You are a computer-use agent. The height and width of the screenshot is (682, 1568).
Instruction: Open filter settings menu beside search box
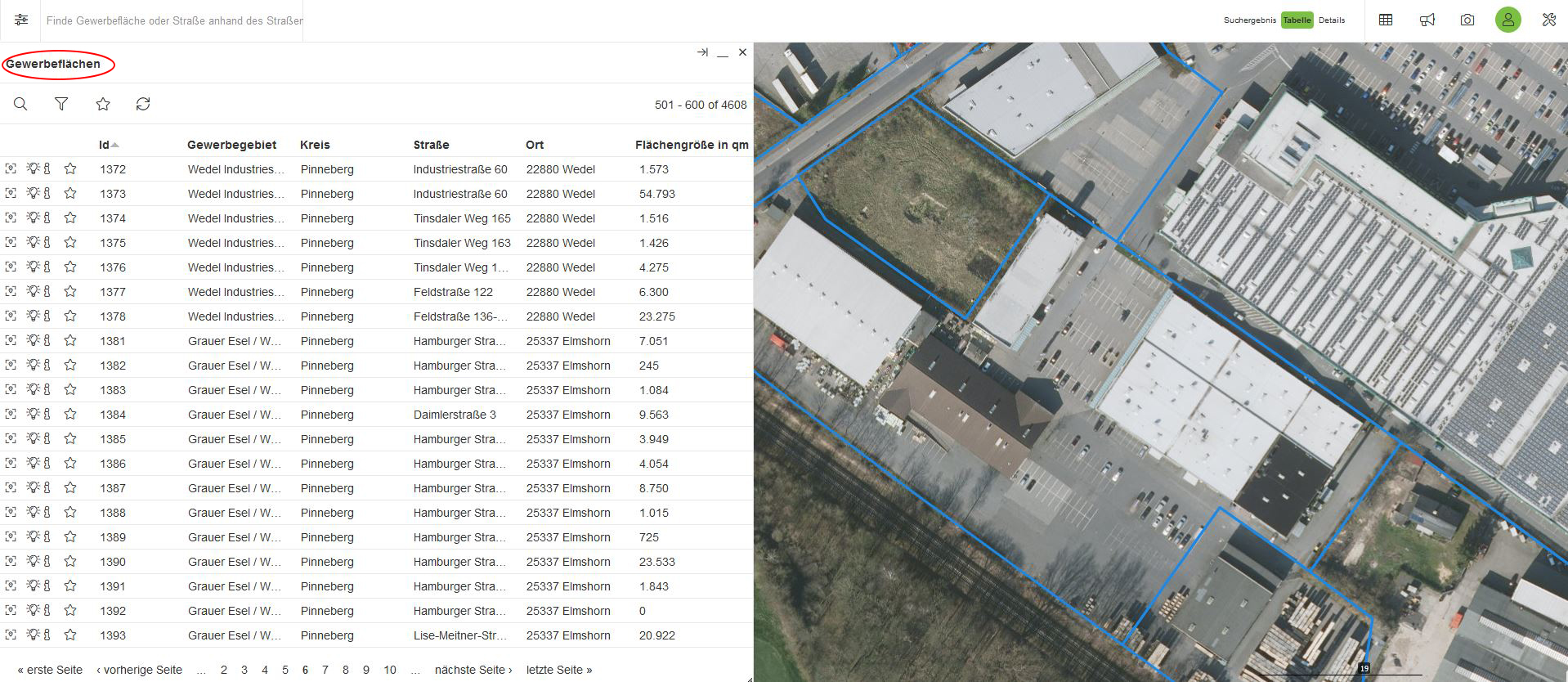[x=21, y=20]
